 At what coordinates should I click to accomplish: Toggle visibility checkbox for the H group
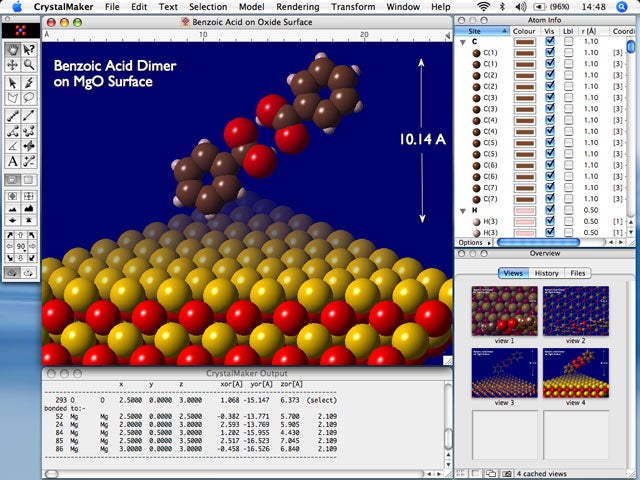(549, 211)
